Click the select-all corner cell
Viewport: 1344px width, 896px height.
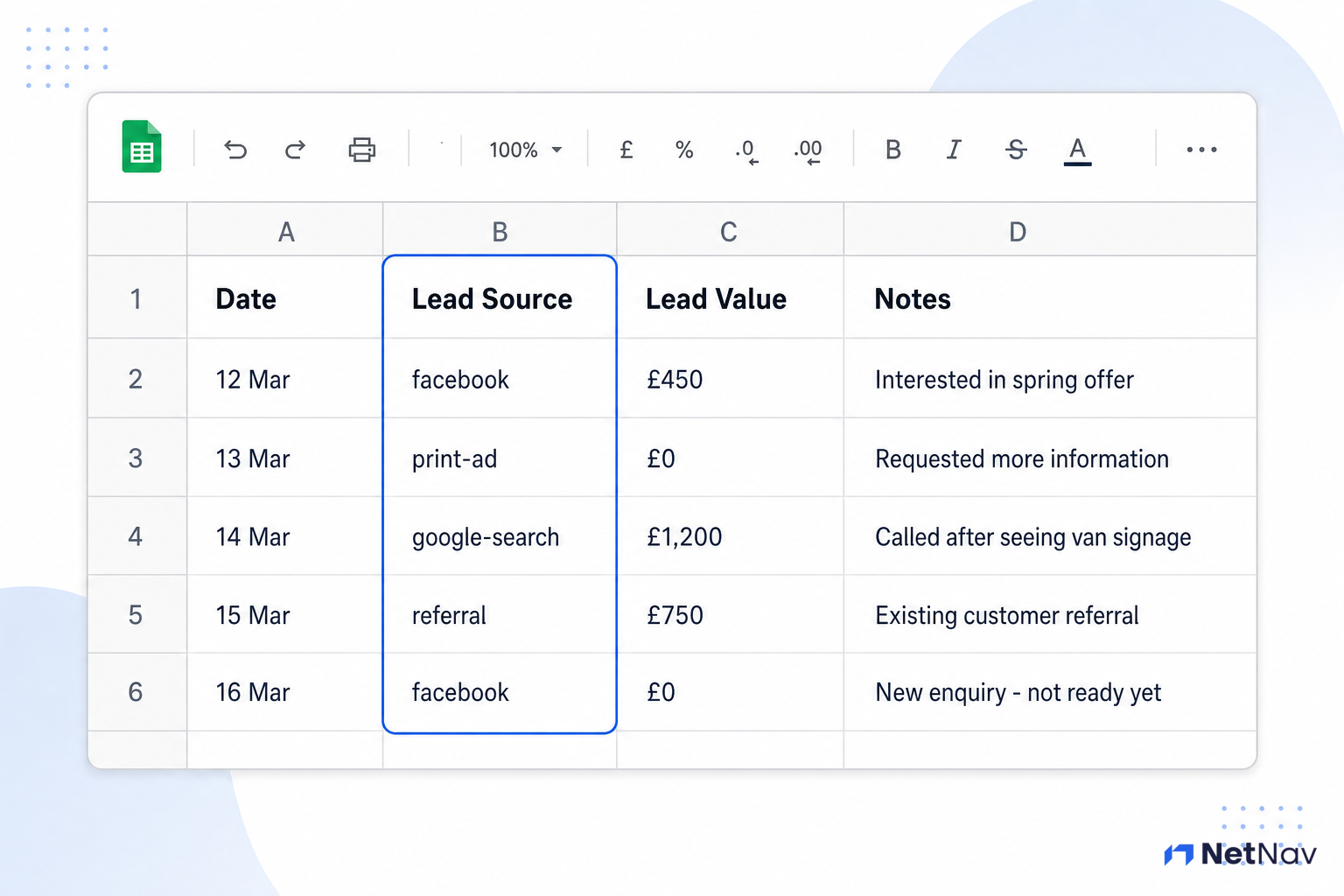click(137, 230)
